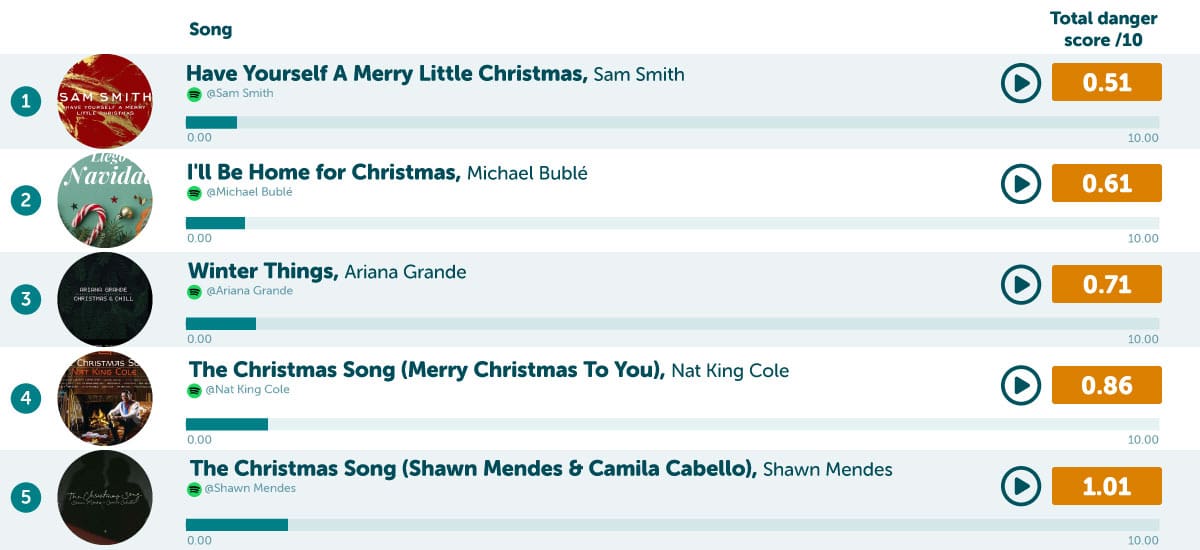This screenshot has height=550, width=1200.
Task: Click the 0.51 danger score badge
Action: pyautogui.click(x=1106, y=82)
